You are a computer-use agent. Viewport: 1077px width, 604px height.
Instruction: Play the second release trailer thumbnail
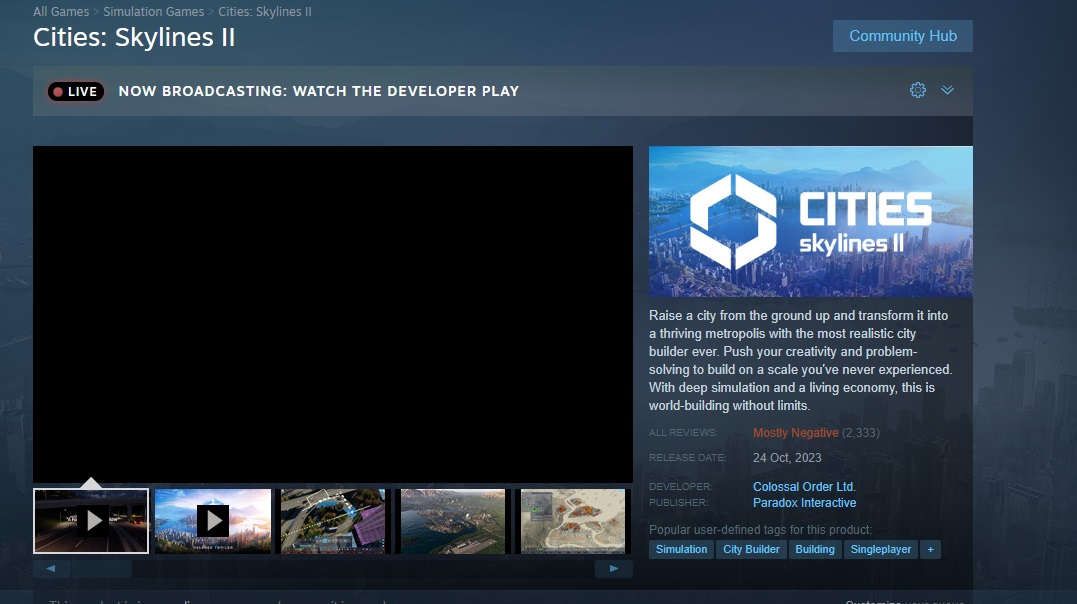(213, 521)
